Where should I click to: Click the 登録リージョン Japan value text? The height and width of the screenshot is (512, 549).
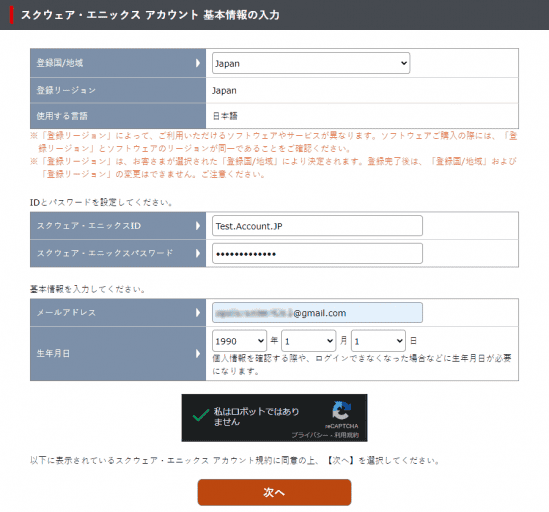224,91
